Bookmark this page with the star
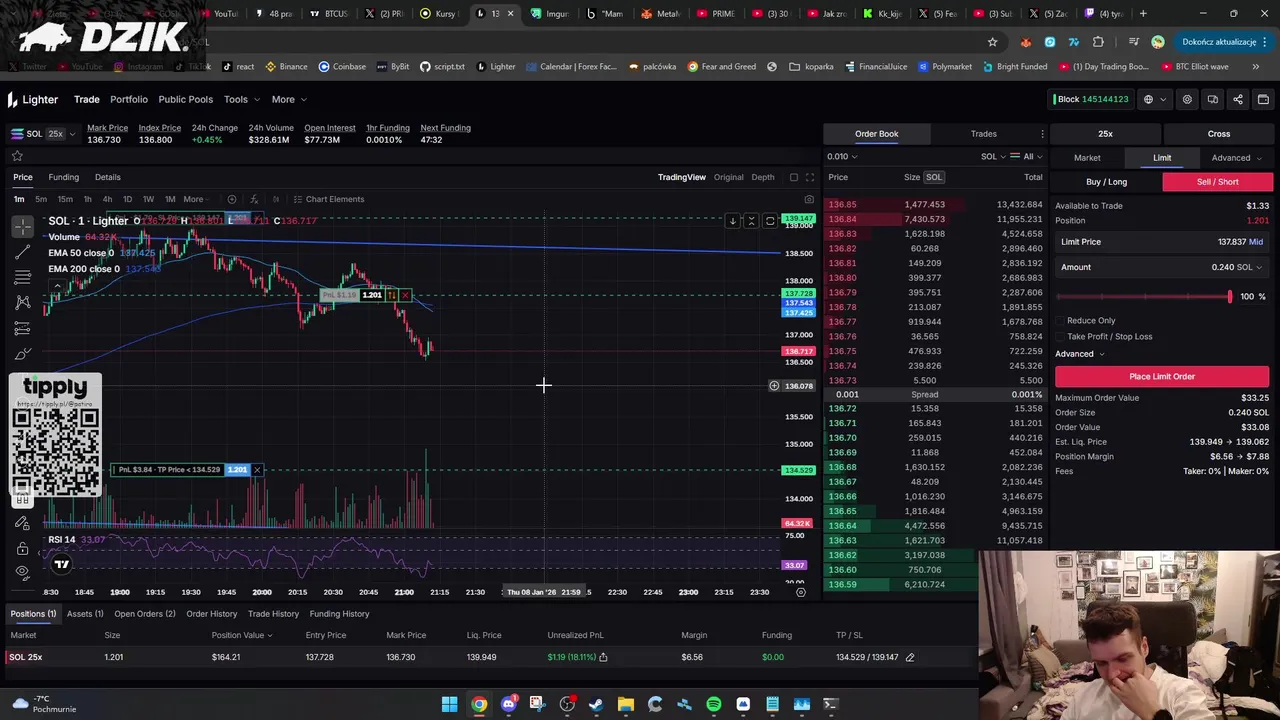Image resolution: width=1280 pixels, height=720 pixels. click(992, 42)
